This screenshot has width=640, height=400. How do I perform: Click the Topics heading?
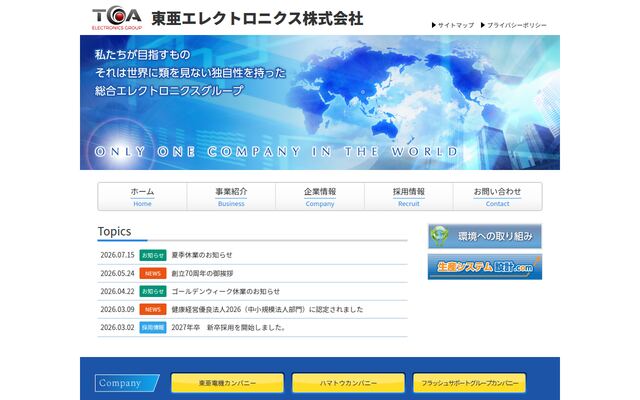114,231
